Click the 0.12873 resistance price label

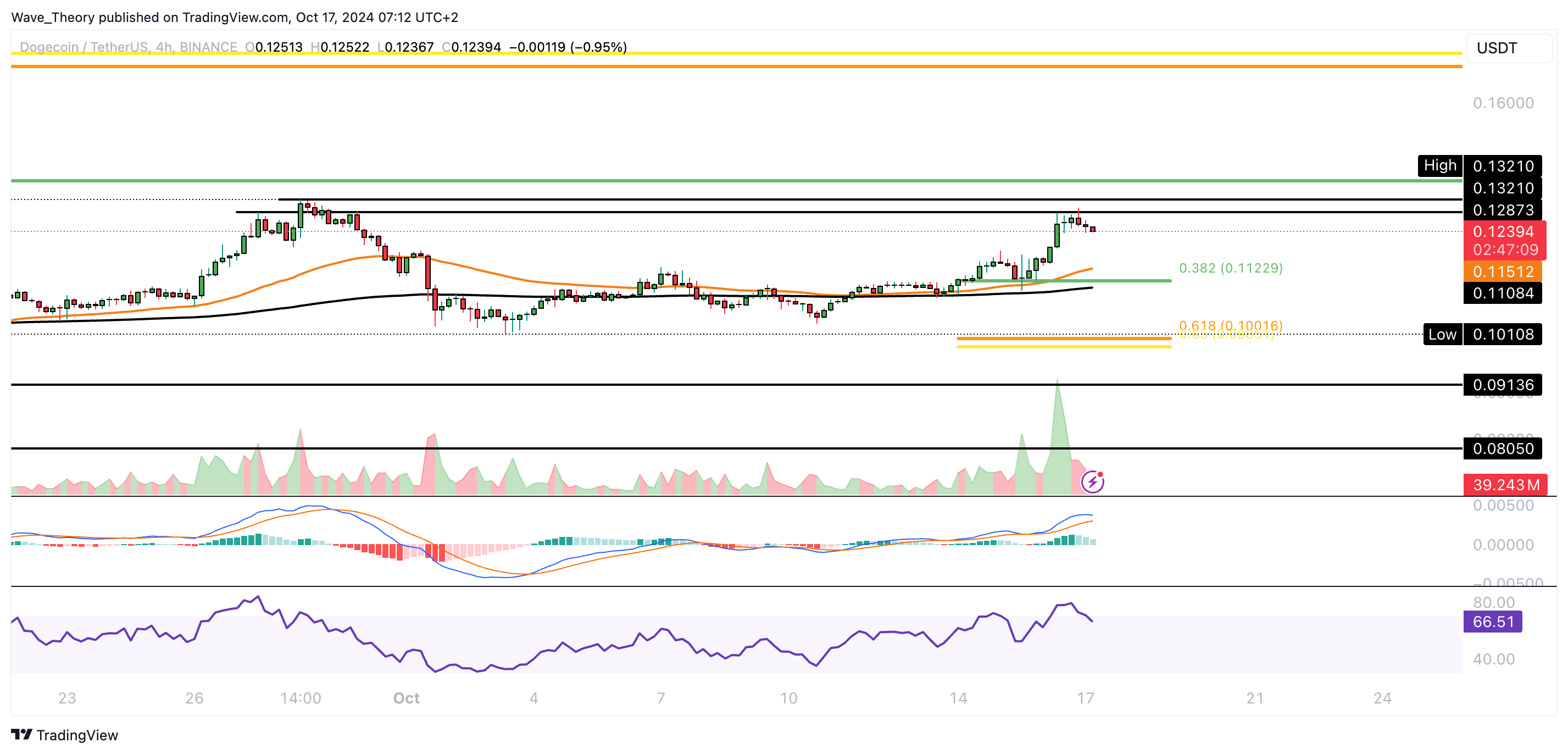tap(1502, 210)
